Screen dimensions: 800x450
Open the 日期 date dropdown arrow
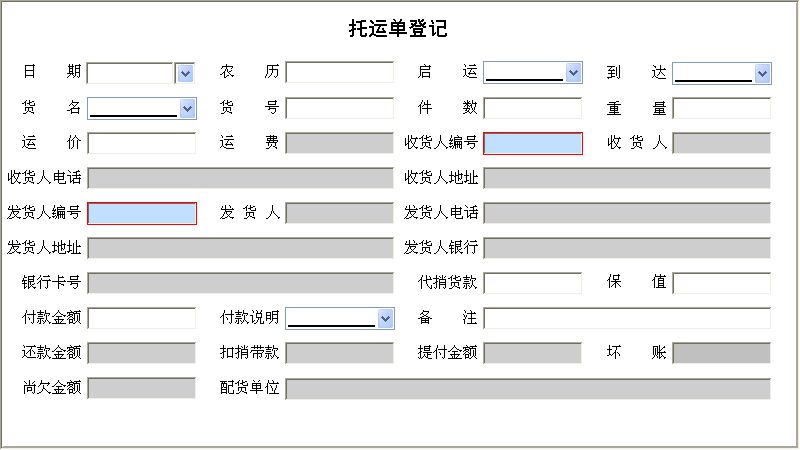pyautogui.click(x=185, y=73)
